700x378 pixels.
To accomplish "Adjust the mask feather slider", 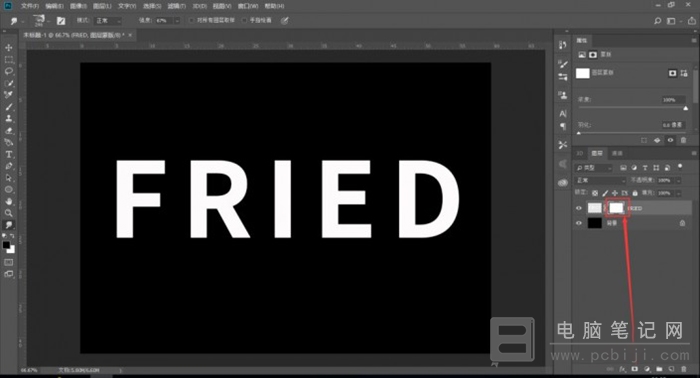I will [x=579, y=133].
